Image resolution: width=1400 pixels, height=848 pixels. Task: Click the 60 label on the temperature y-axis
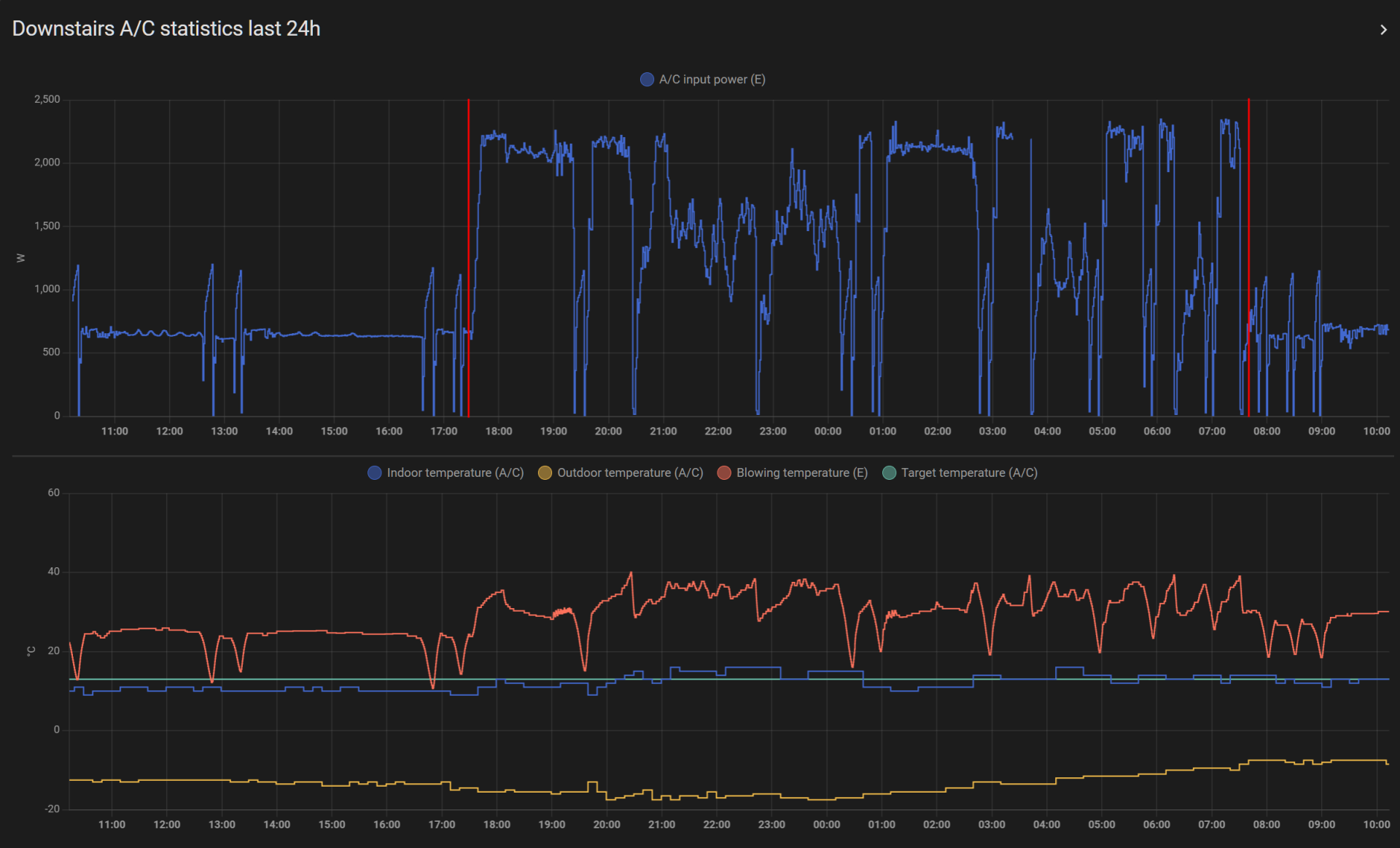point(54,493)
